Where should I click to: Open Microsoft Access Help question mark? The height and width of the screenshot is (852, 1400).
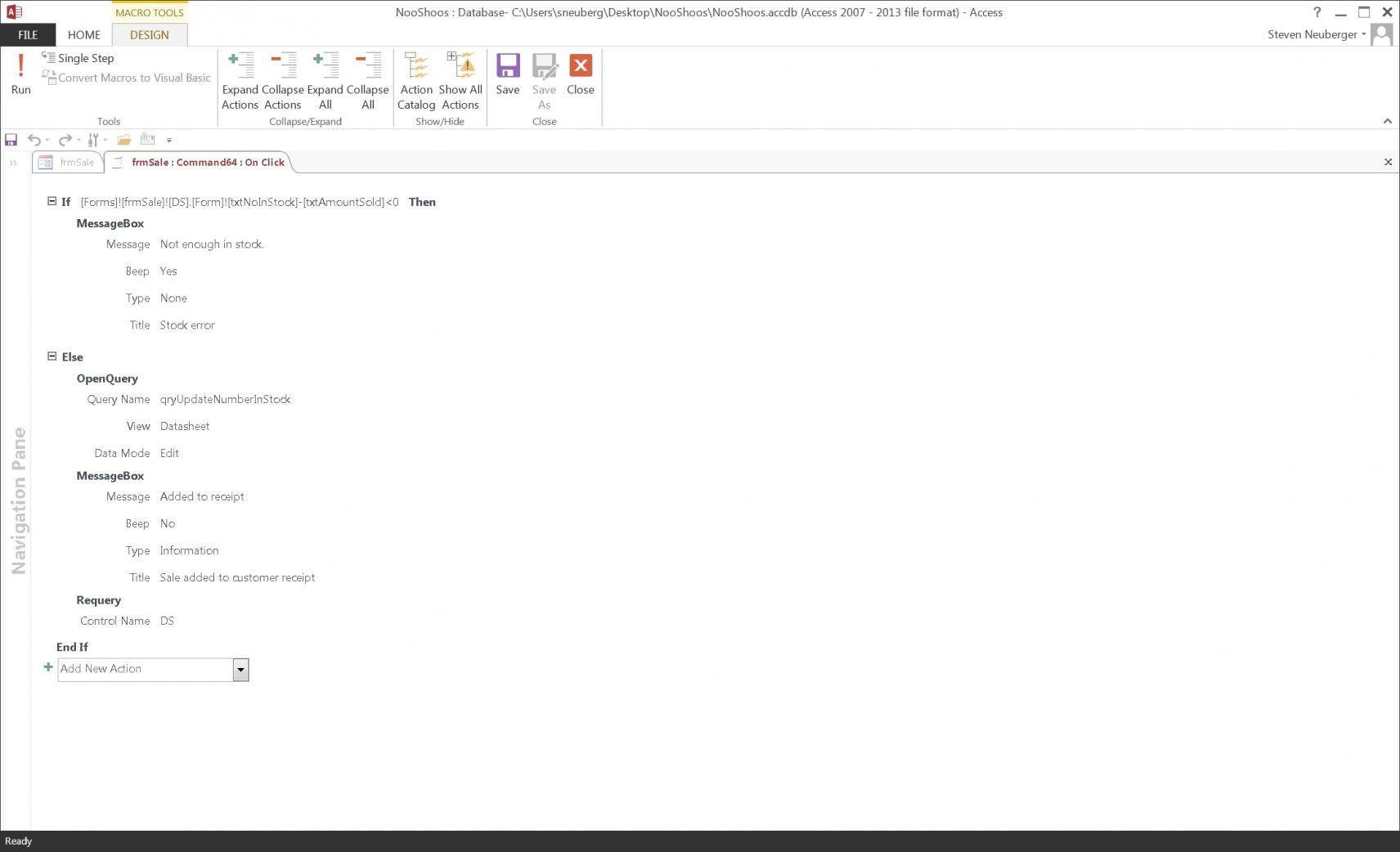click(x=1317, y=12)
